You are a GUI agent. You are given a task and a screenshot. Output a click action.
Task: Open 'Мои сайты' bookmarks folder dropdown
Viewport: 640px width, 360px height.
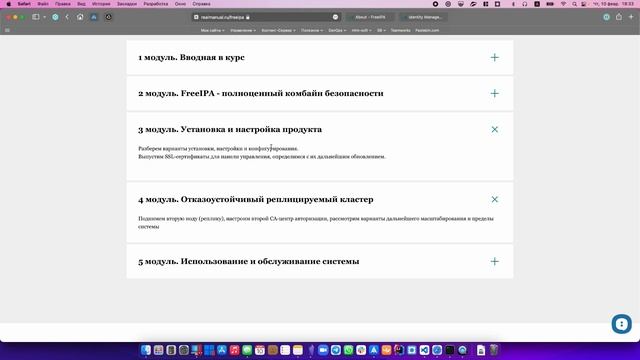212,30
